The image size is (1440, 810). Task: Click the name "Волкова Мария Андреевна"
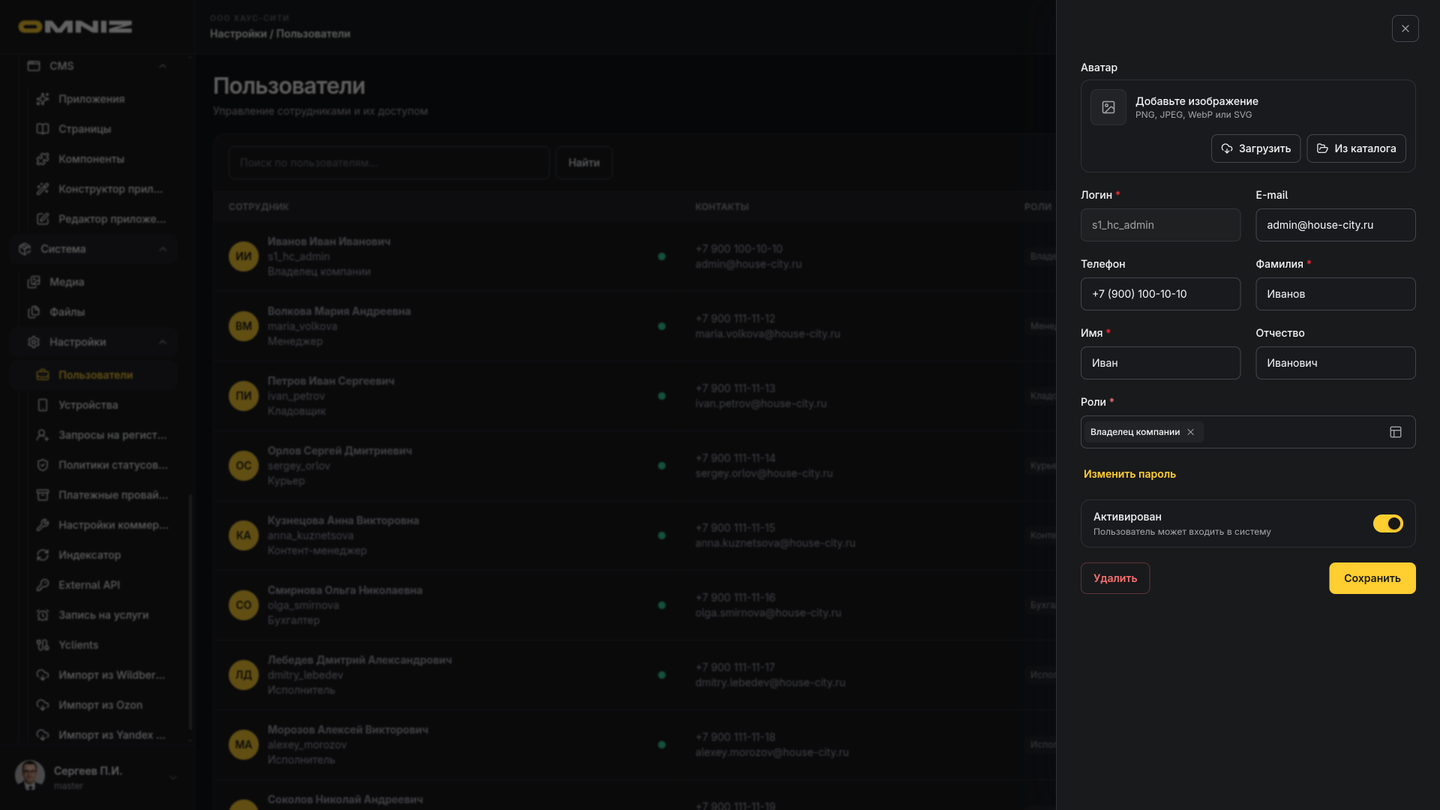(339, 311)
